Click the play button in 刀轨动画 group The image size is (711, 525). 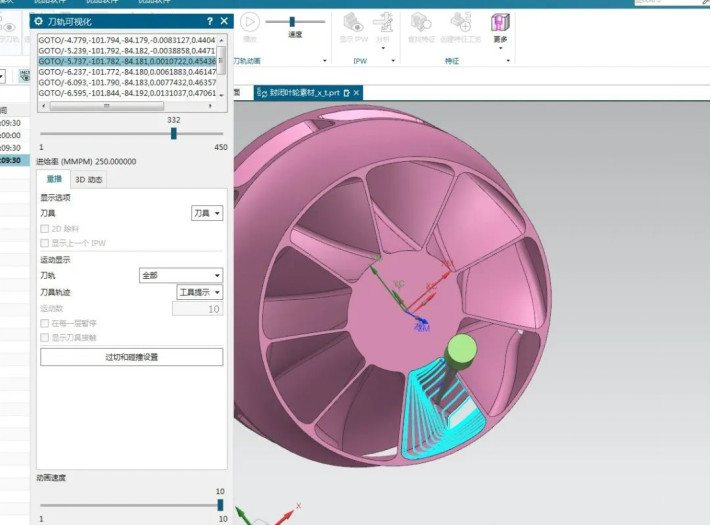(249, 21)
